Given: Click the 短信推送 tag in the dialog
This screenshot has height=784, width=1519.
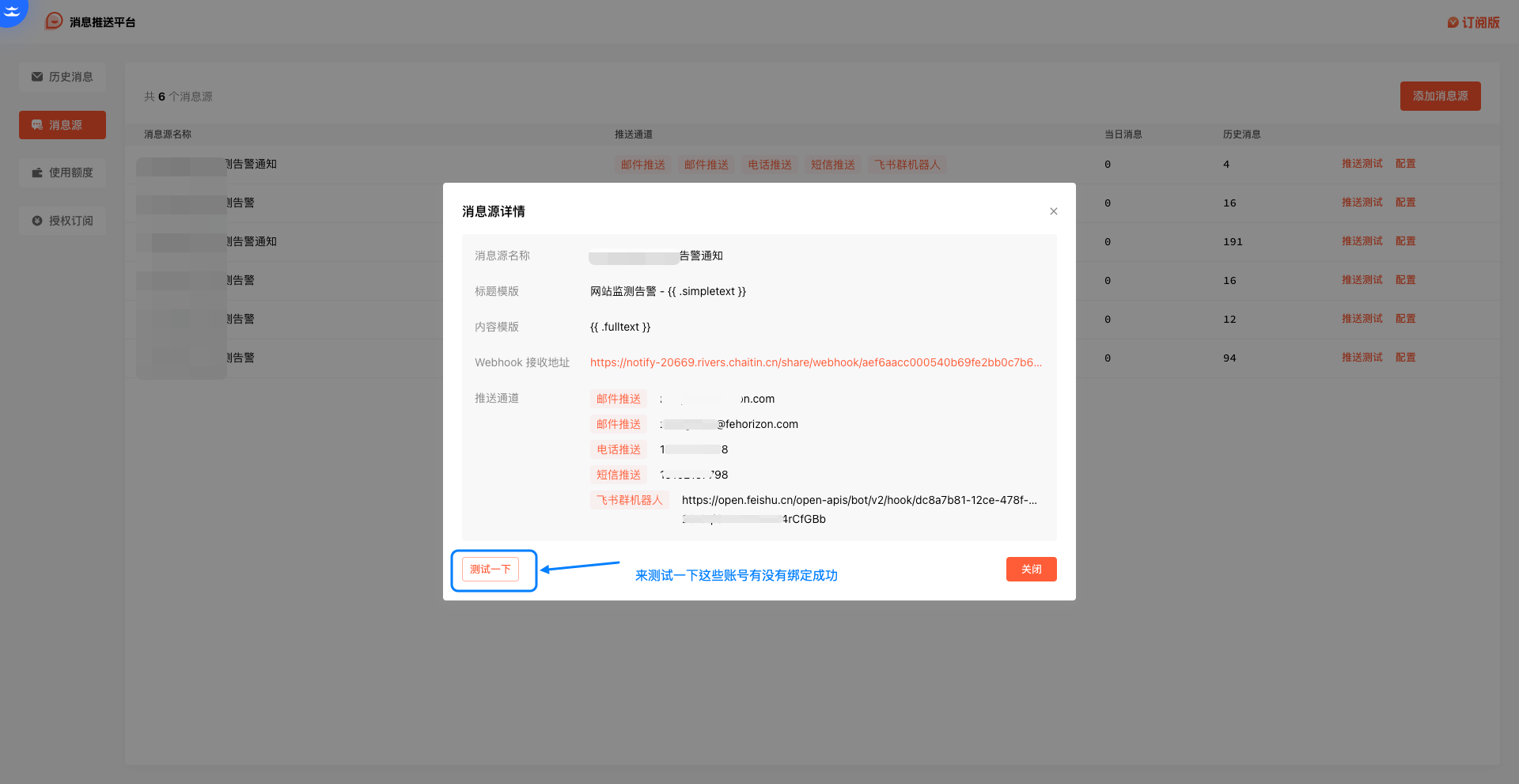Looking at the screenshot, I should 618,475.
